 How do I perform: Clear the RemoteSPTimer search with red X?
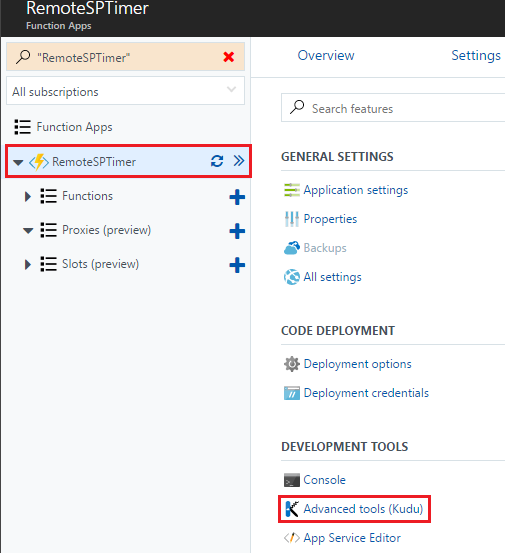pos(229,57)
